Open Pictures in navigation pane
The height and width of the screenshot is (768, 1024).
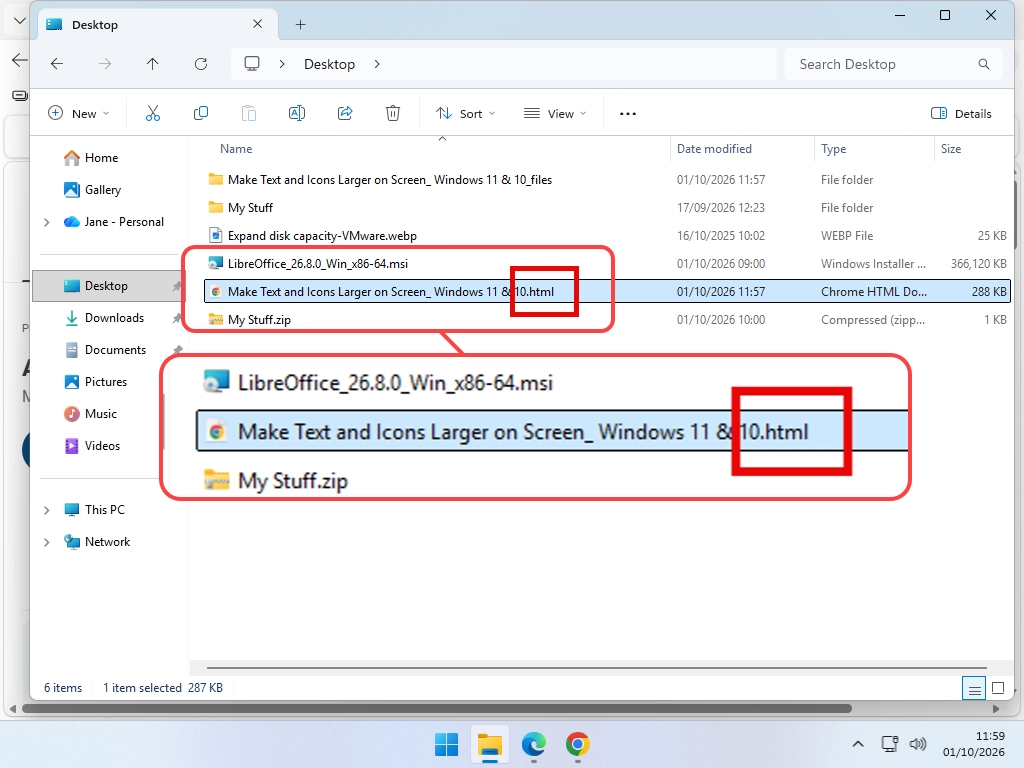tap(95, 382)
